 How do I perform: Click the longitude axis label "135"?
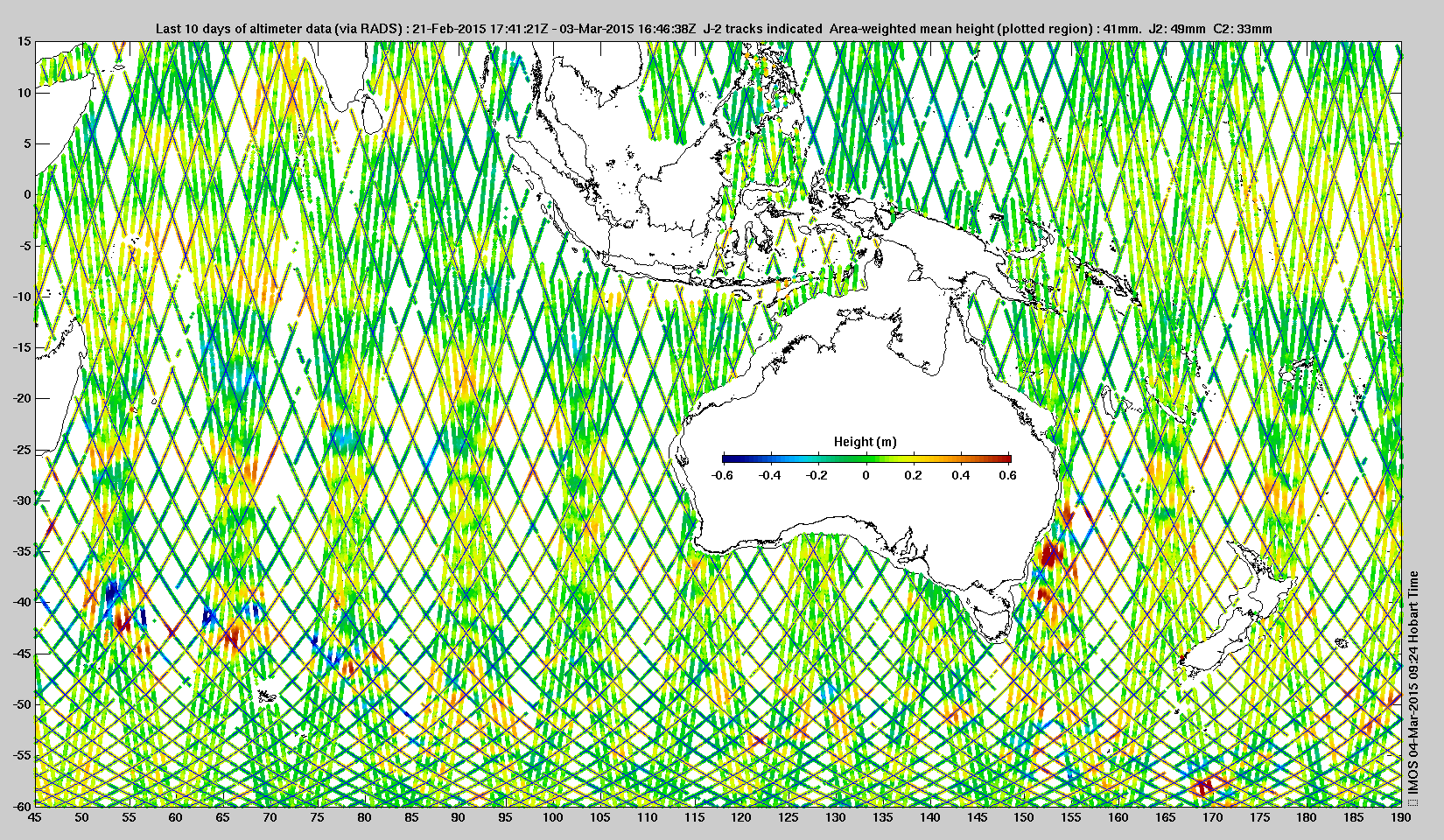pos(883,817)
